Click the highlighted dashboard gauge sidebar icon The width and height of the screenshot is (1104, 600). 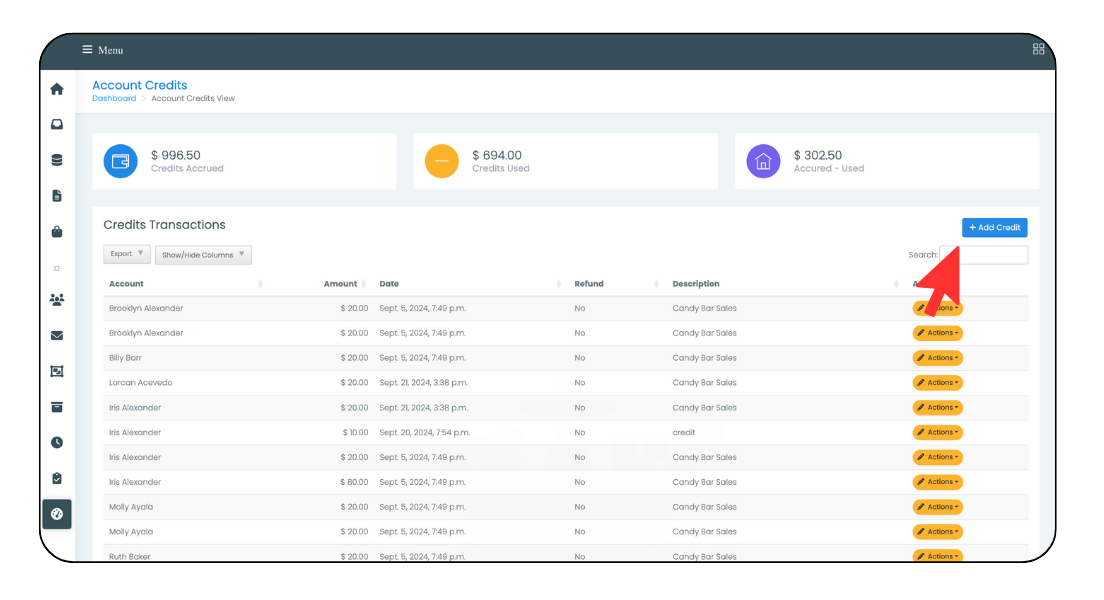click(57, 514)
